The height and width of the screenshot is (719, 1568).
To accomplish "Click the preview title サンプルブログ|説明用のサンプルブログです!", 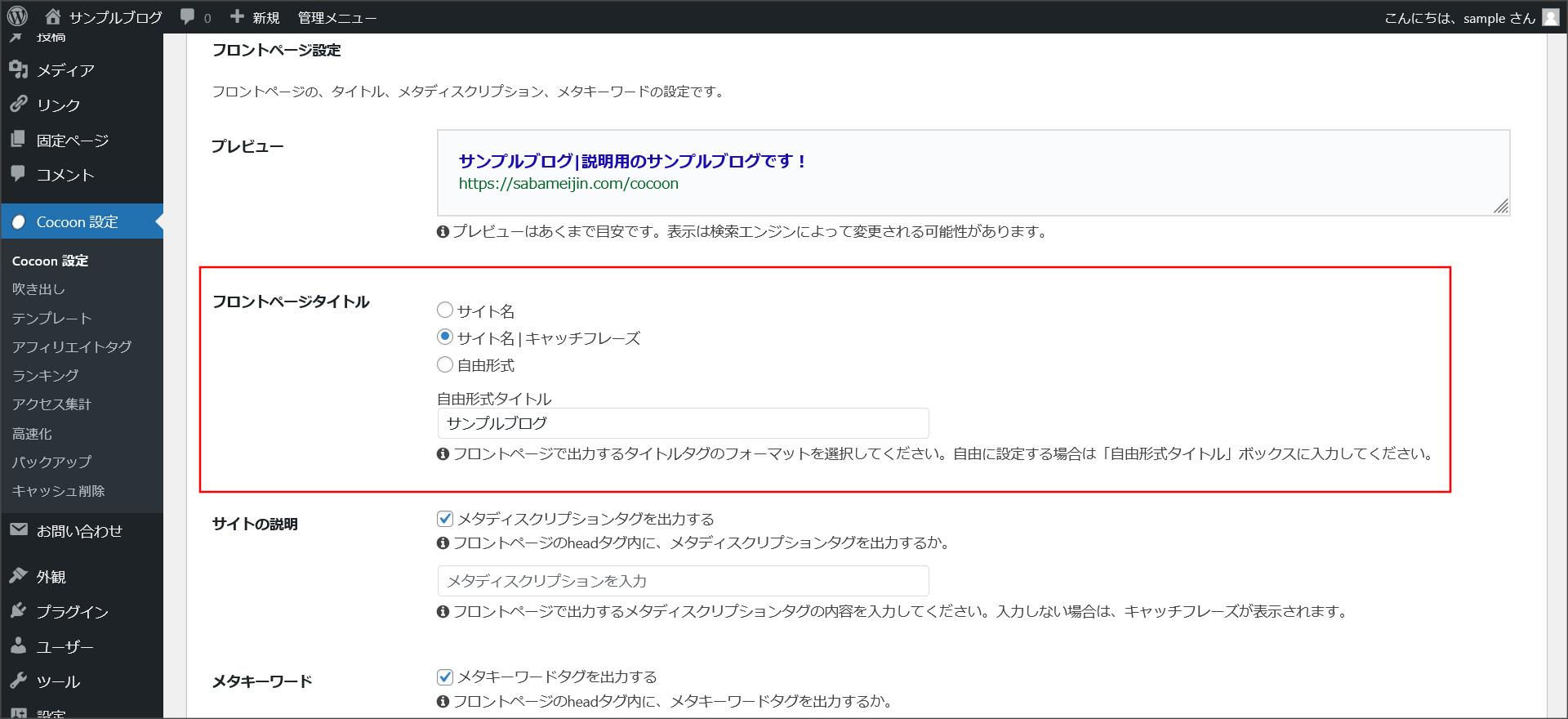I will point(633,161).
